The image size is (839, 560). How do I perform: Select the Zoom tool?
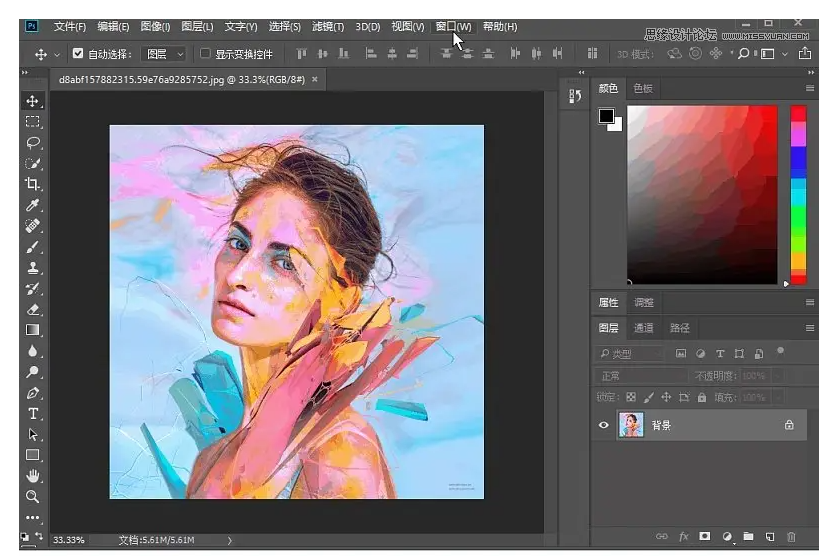tap(33, 496)
